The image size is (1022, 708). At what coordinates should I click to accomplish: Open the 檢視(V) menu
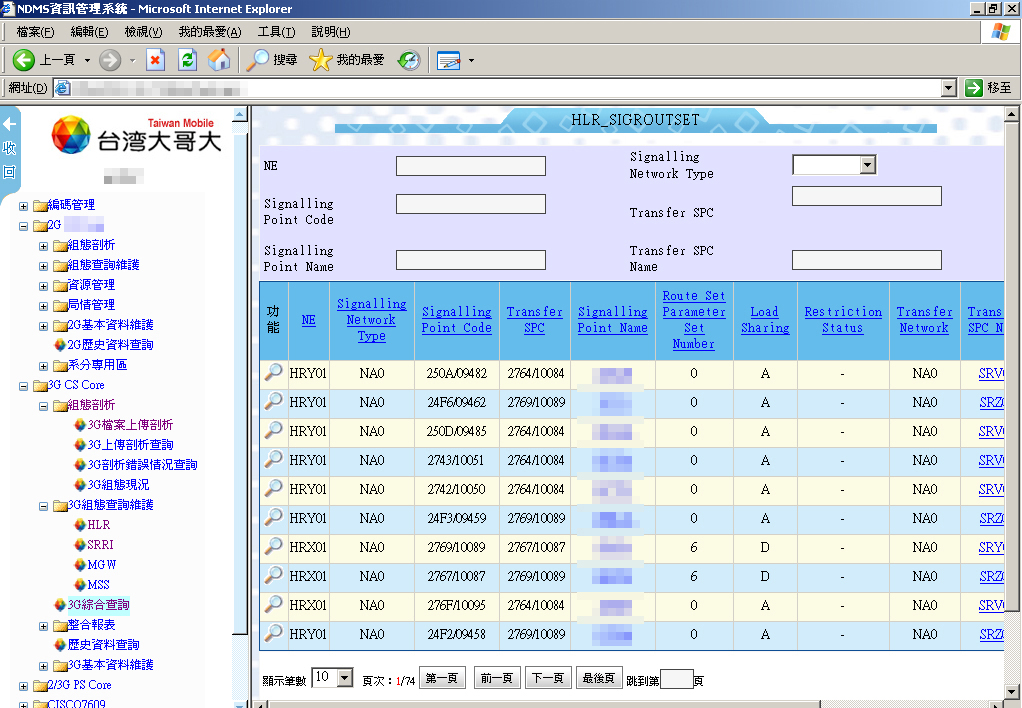[x=143, y=32]
